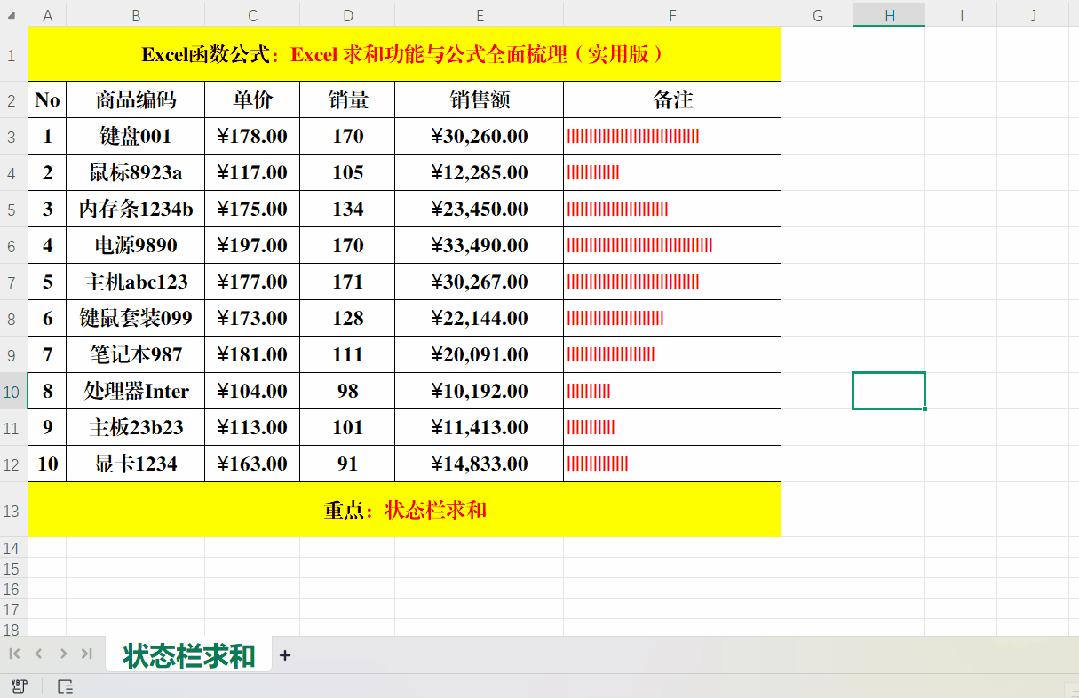
Task: Click the 销量 header cell
Action: pyautogui.click(x=348, y=100)
